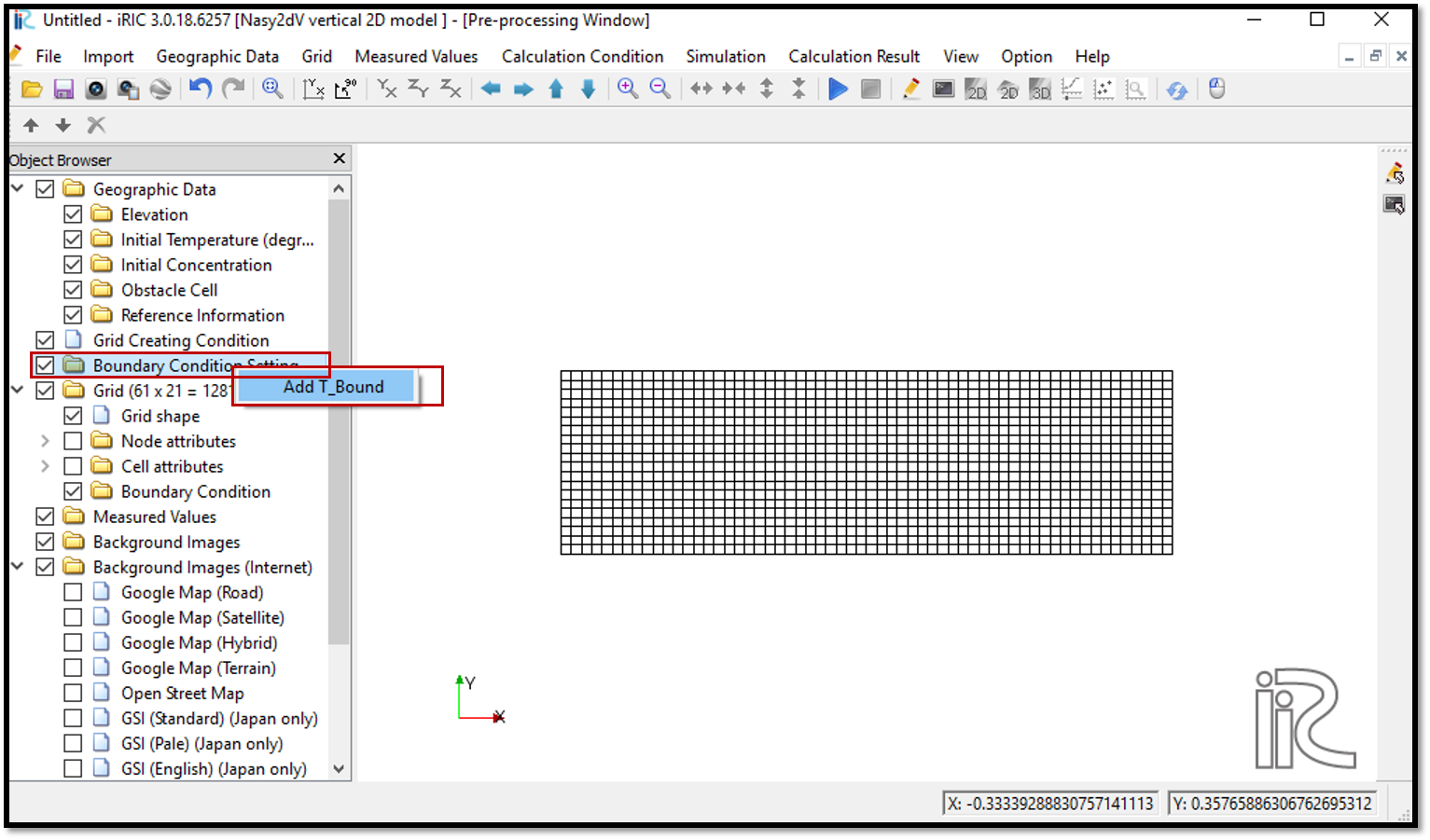Move the view up with the blue arrow

click(x=556, y=89)
